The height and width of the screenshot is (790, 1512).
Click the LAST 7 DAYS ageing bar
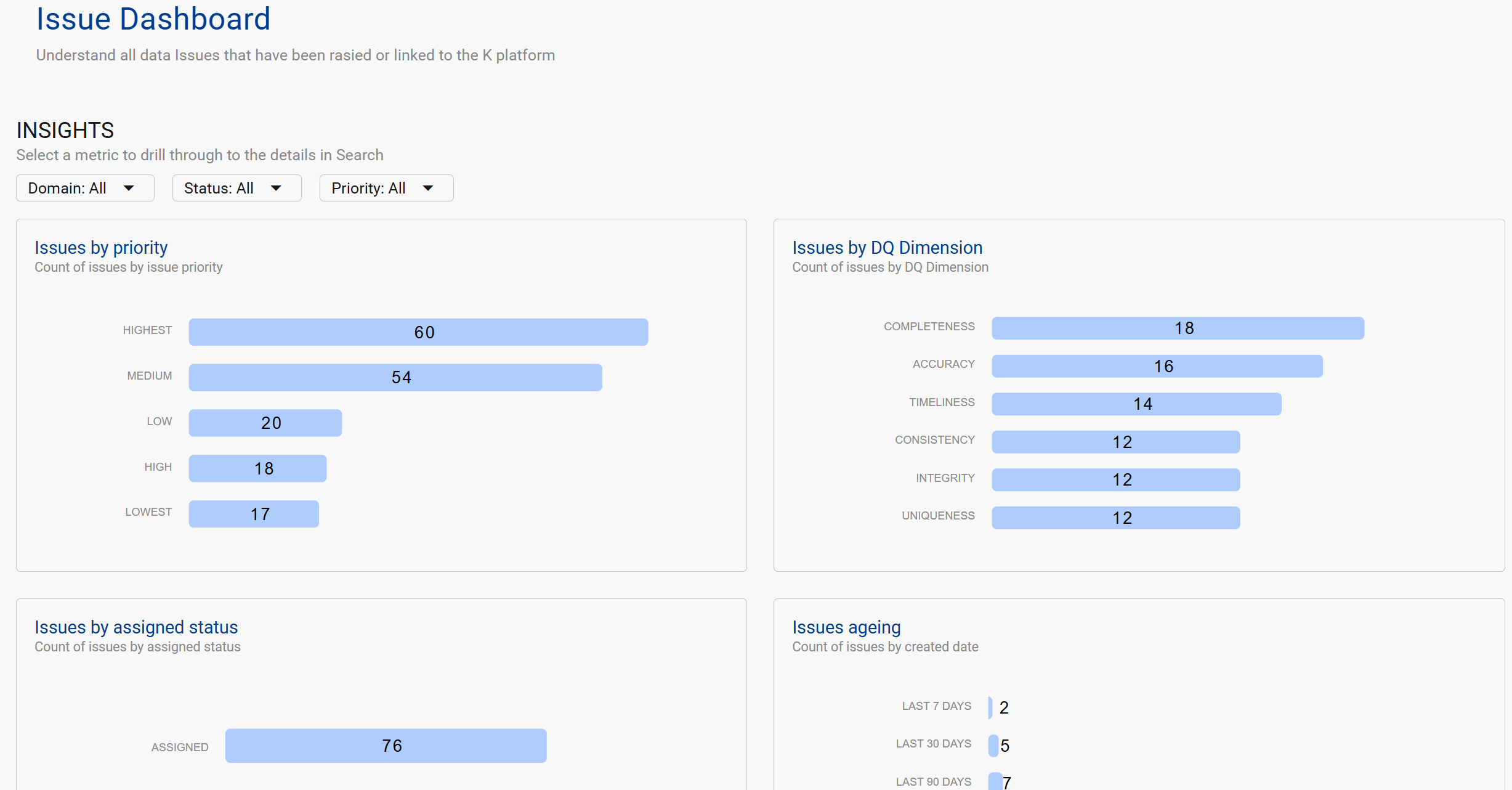click(990, 707)
